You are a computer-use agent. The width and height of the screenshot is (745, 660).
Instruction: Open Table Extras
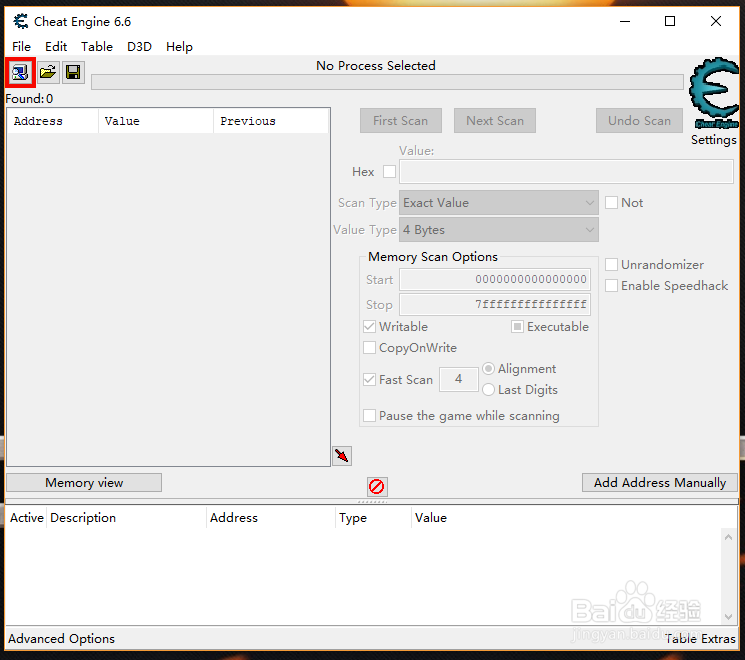point(700,639)
